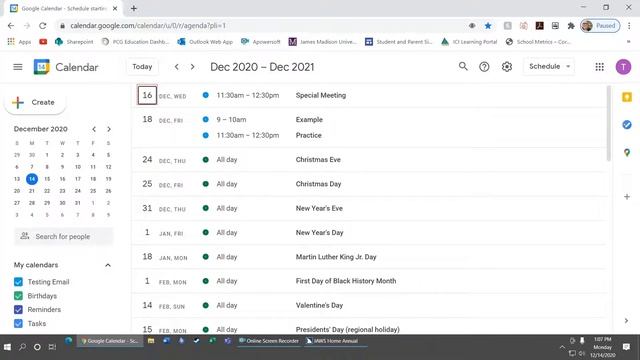The height and width of the screenshot is (360, 640).
Task: Click the date 16 header box
Action: click(x=147, y=95)
